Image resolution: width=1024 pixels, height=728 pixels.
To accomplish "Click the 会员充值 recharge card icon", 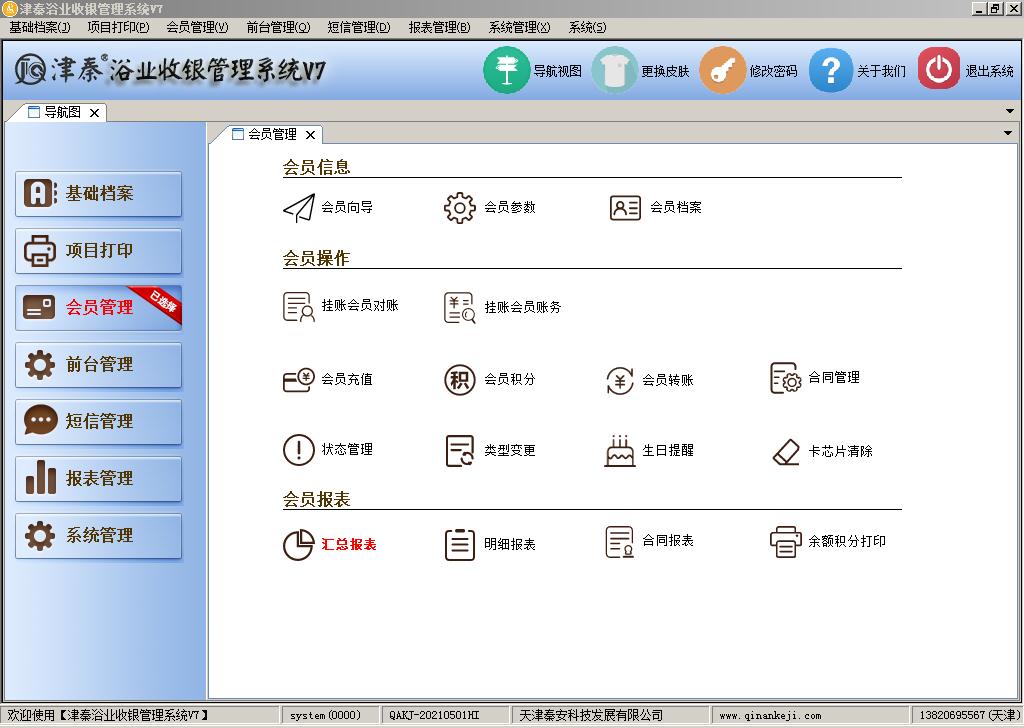I will click(x=298, y=380).
